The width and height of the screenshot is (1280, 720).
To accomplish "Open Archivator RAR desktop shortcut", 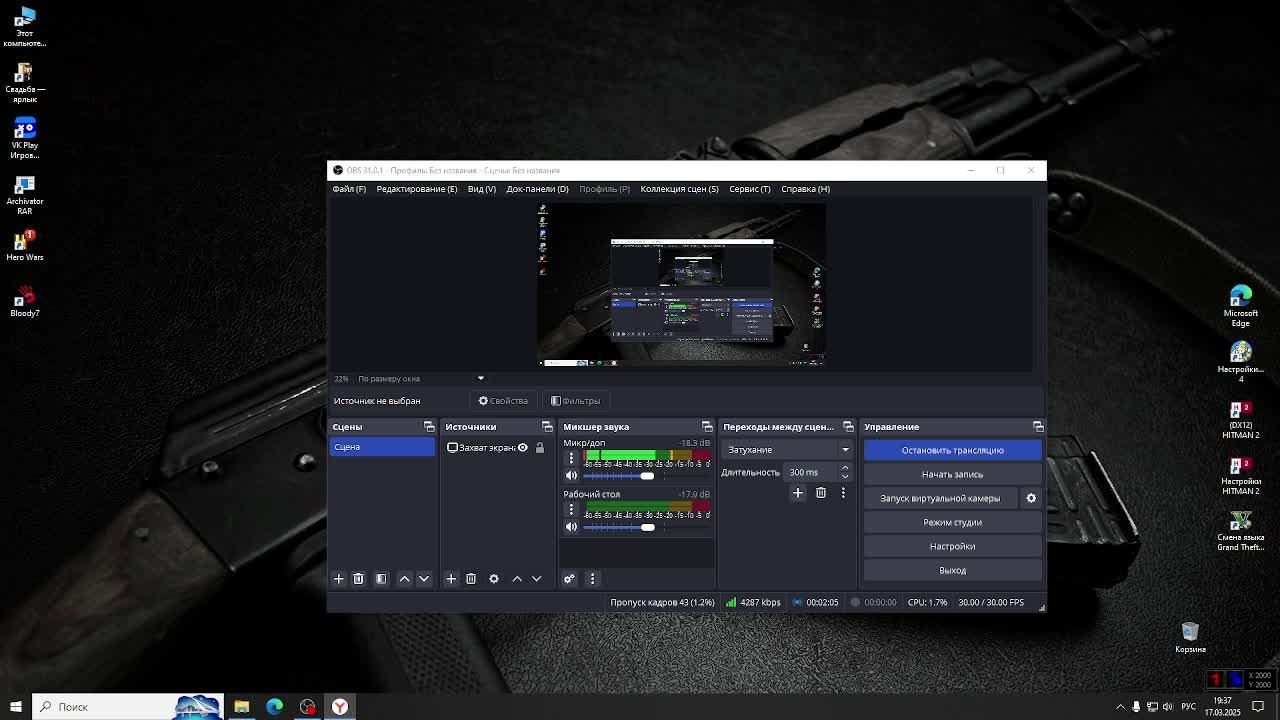I will coord(25,195).
